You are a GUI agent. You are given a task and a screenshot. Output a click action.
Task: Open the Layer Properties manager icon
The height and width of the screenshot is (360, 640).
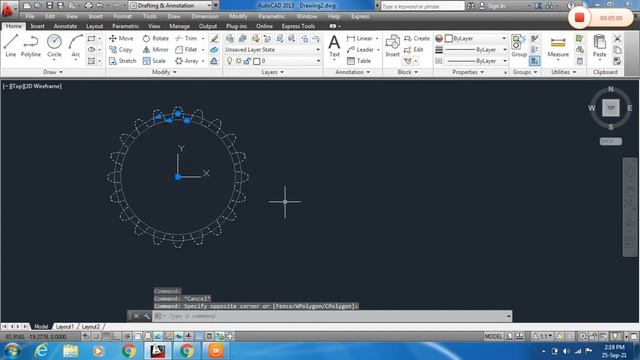(230, 38)
